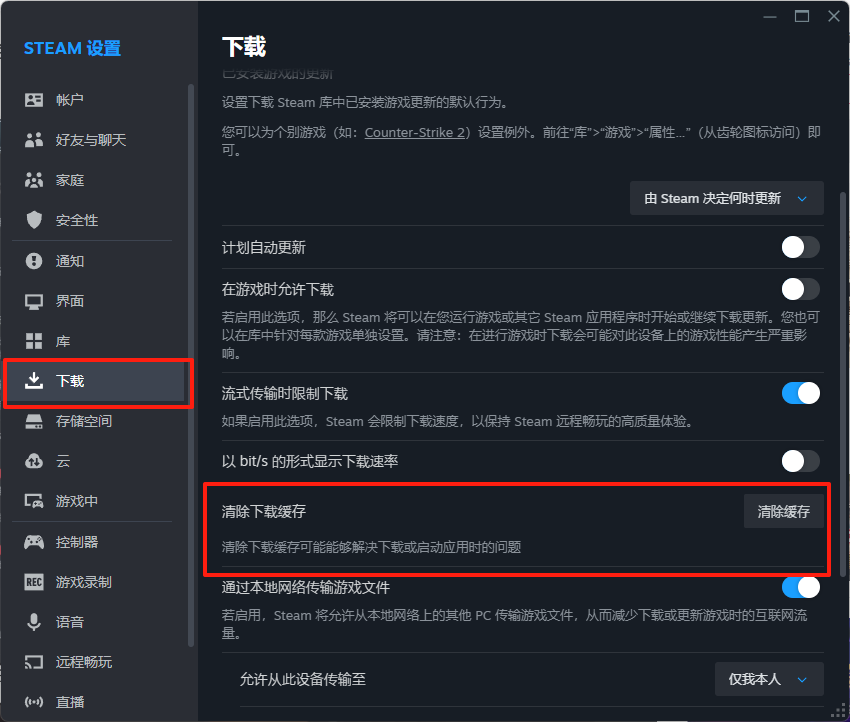Click the 安全性 shield icon in sidebar

tap(35, 220)
